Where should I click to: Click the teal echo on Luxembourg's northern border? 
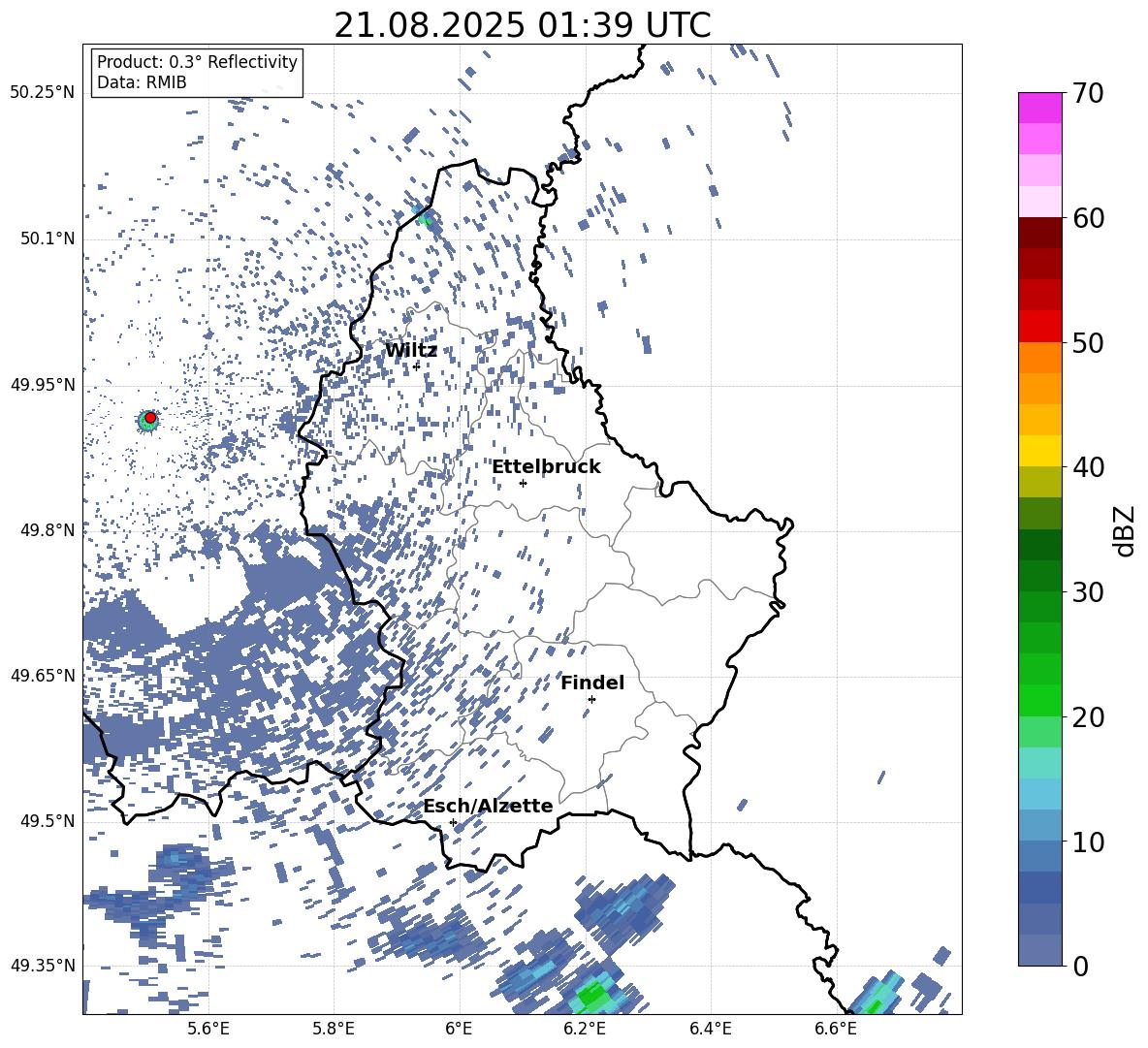pyautogui.click(x=424, y=216)
